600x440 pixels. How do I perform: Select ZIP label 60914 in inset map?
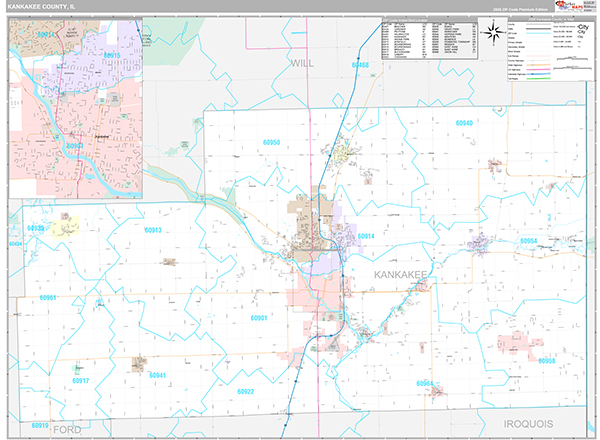point(46,35)
